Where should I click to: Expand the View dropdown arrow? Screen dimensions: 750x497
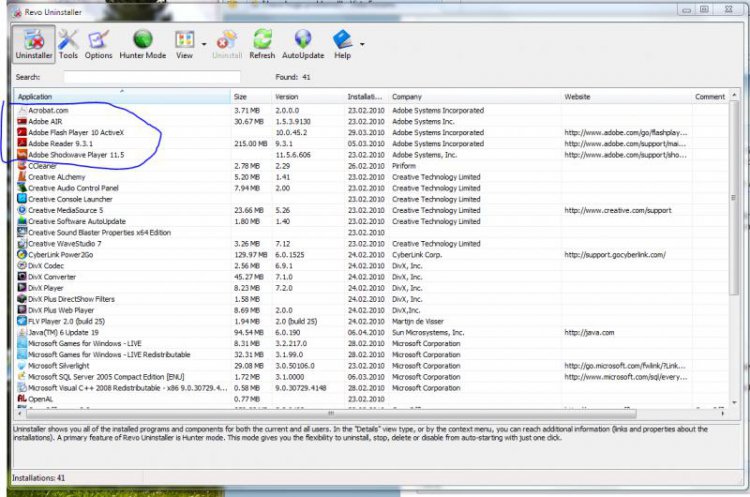[204, 44]
